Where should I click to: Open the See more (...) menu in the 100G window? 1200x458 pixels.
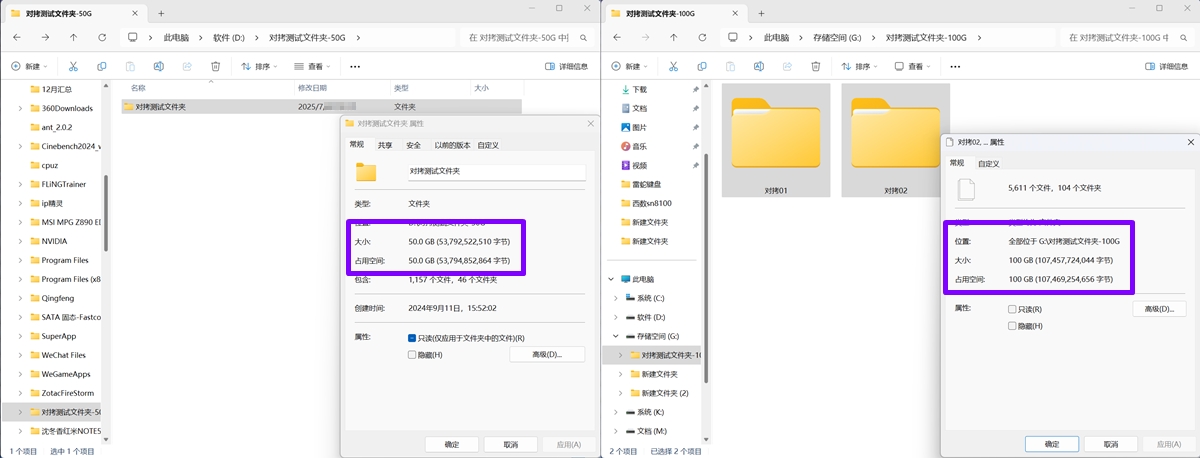click(955, 67)
